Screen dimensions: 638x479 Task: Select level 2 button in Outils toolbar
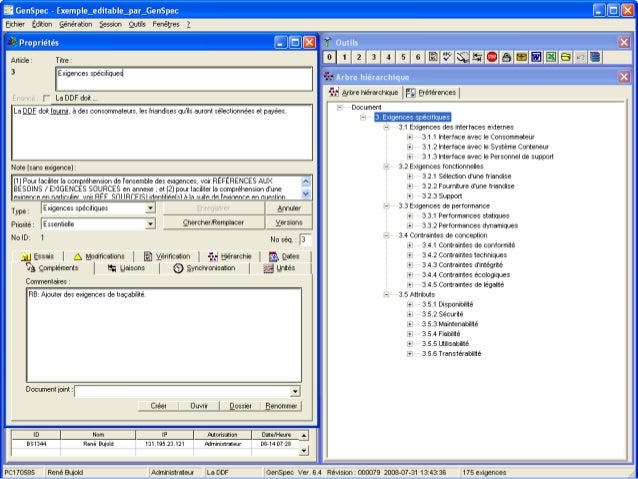(359, 57)
